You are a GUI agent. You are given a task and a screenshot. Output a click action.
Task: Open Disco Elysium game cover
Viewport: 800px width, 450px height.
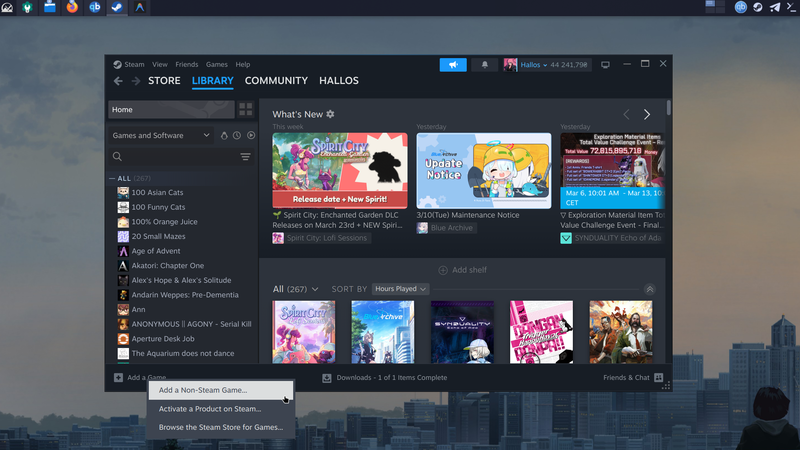pos(621,332)
